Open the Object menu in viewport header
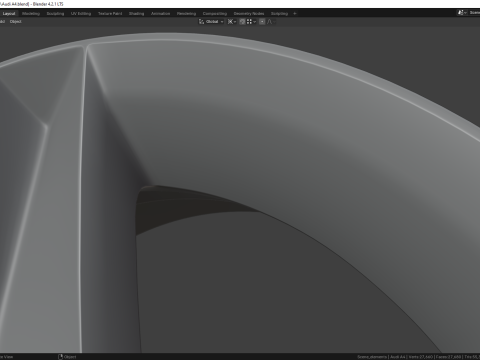480x360 pixels. (x=15, y=22)
